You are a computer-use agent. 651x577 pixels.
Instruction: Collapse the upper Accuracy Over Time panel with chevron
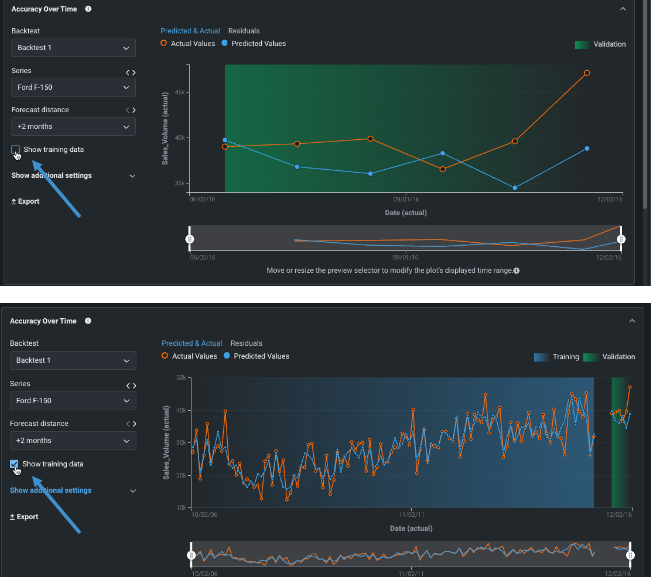coord(624,8)
